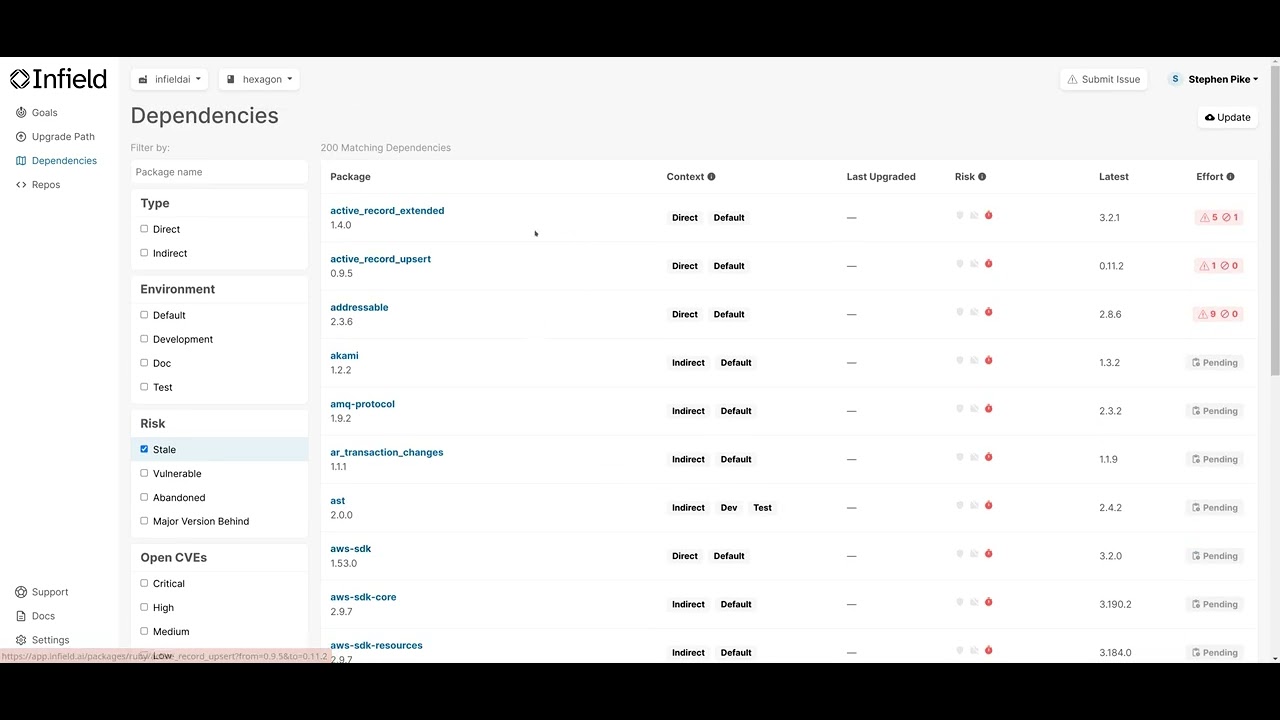
Task: Click the Submit Issue button
Action: (1104, 79)
